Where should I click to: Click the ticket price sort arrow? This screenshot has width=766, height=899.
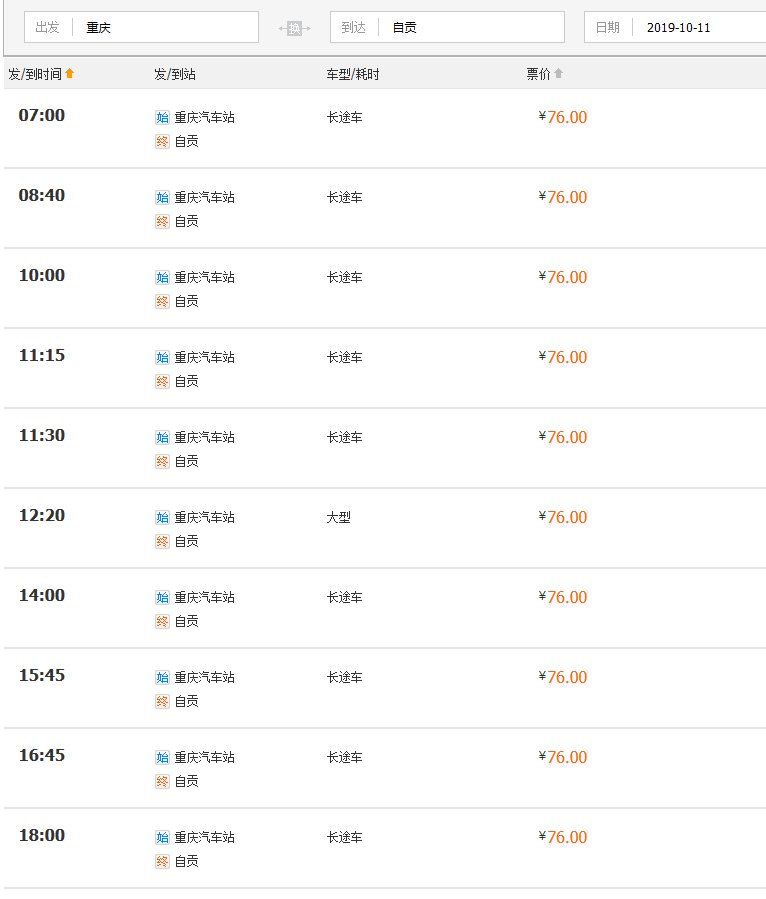558,74
